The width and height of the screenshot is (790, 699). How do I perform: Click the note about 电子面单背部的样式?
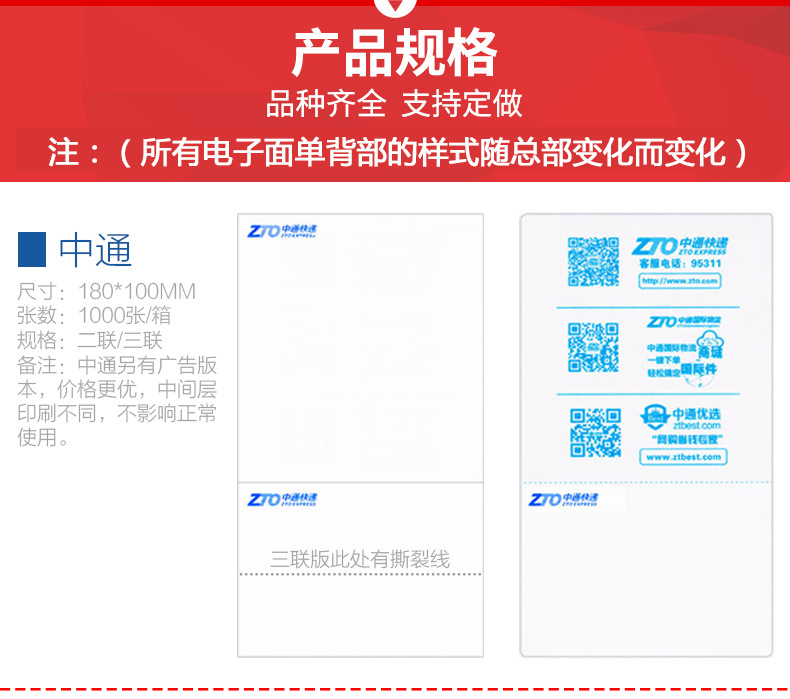397,152
